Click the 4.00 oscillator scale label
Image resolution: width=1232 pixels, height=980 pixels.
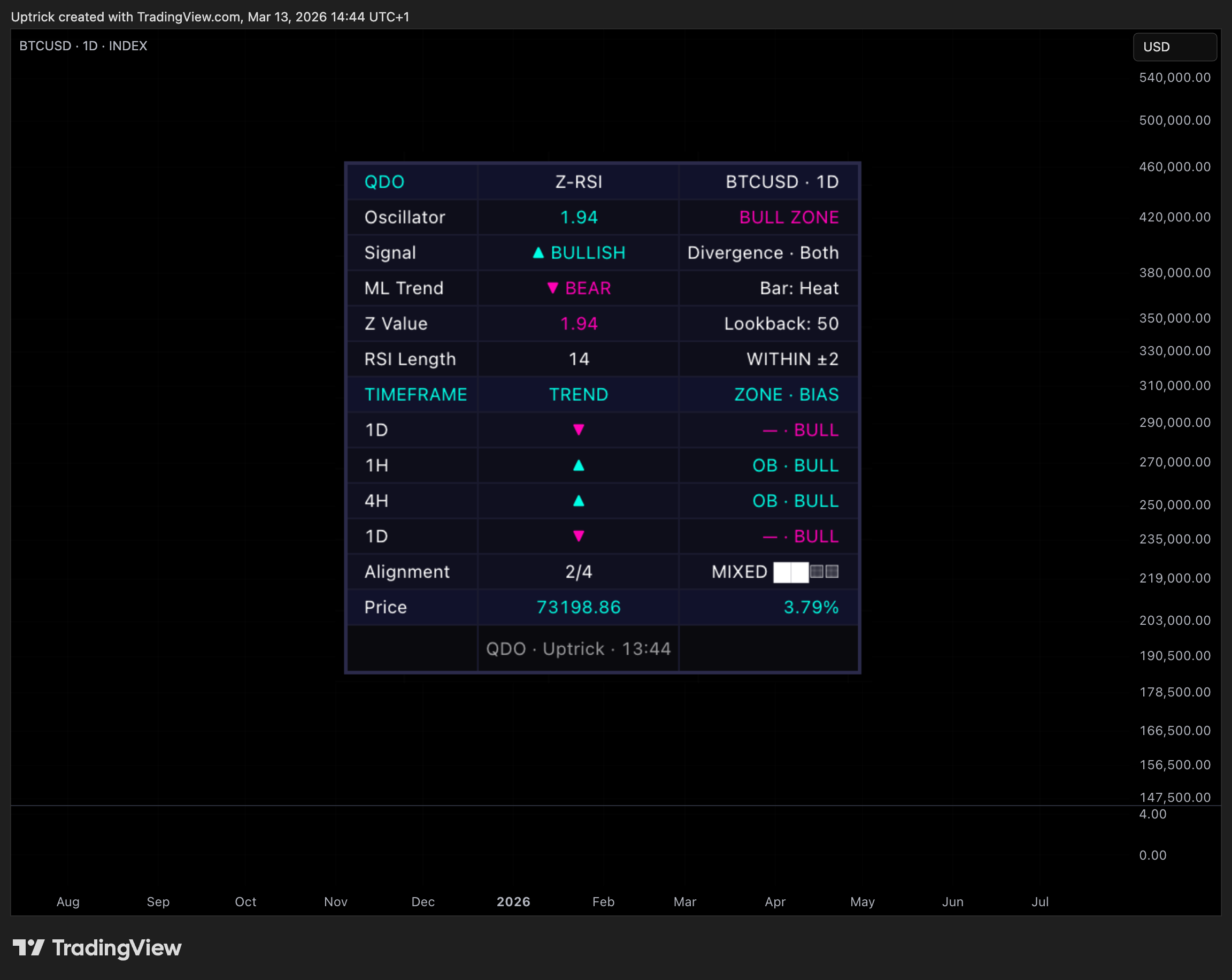1152,814
